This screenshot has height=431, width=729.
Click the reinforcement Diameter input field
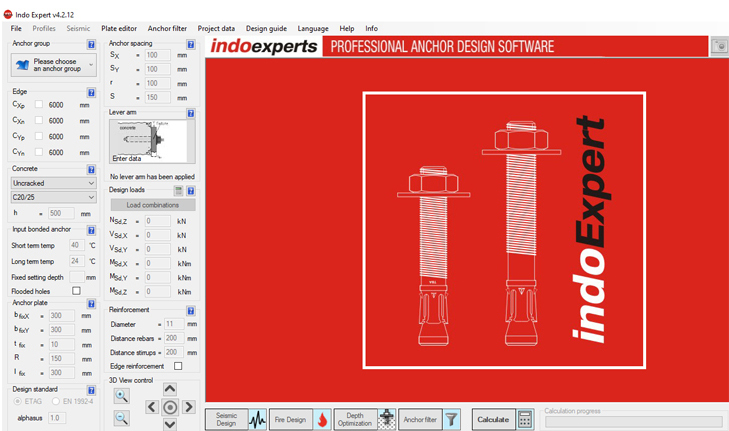pos(174,324)
